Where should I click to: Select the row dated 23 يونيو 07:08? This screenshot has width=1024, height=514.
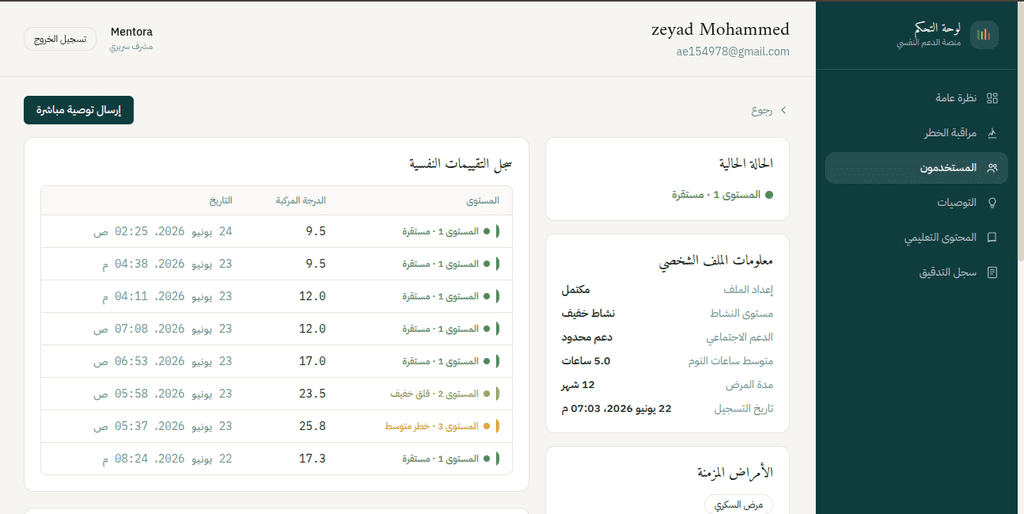point(276,329)
